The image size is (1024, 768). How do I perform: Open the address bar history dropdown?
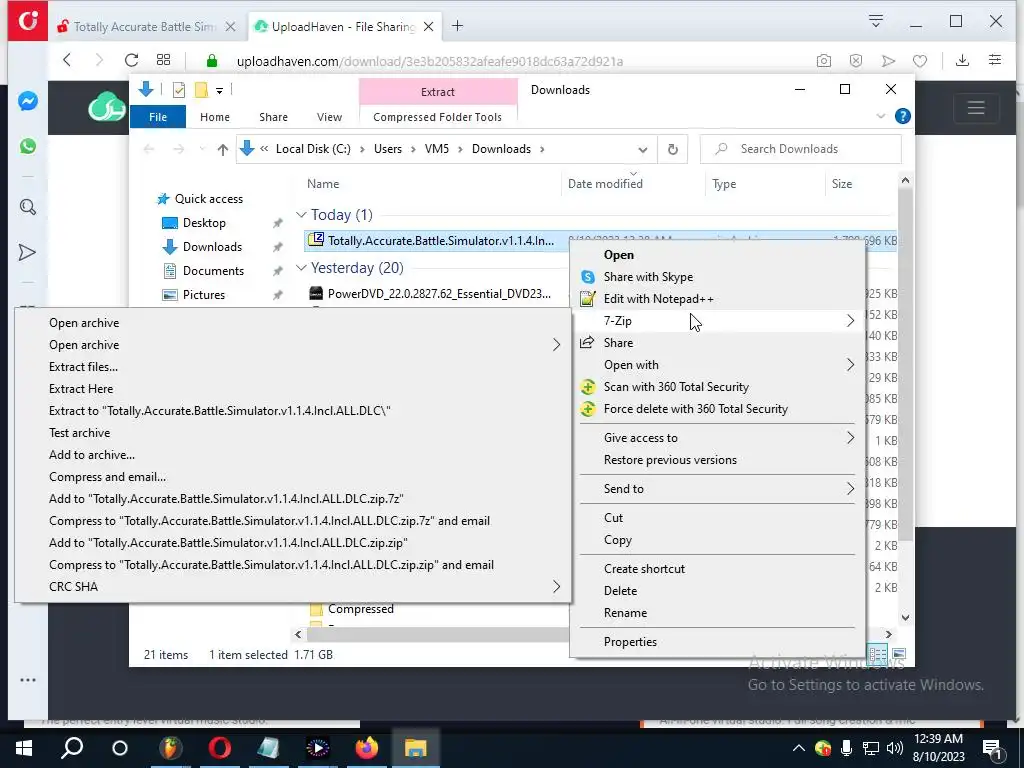(643, 150)
